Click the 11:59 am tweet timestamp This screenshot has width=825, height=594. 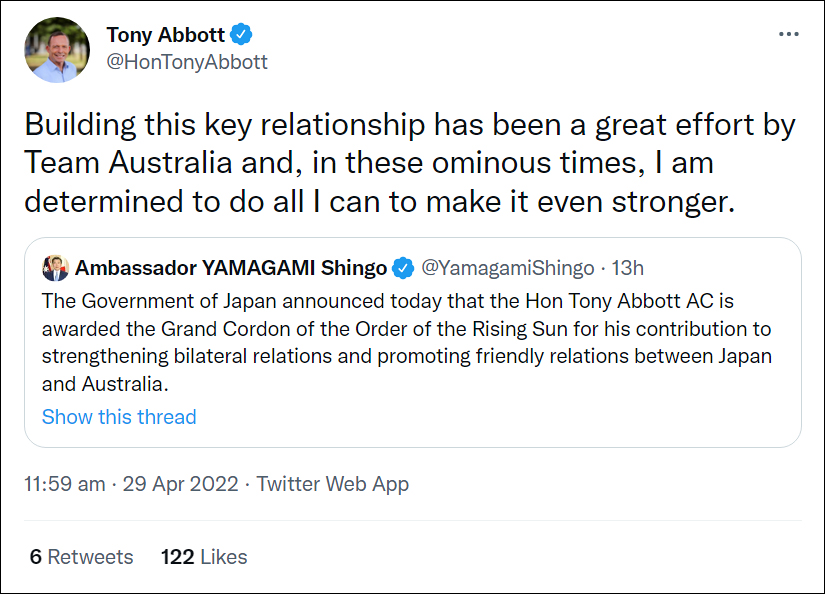point(65,484)
